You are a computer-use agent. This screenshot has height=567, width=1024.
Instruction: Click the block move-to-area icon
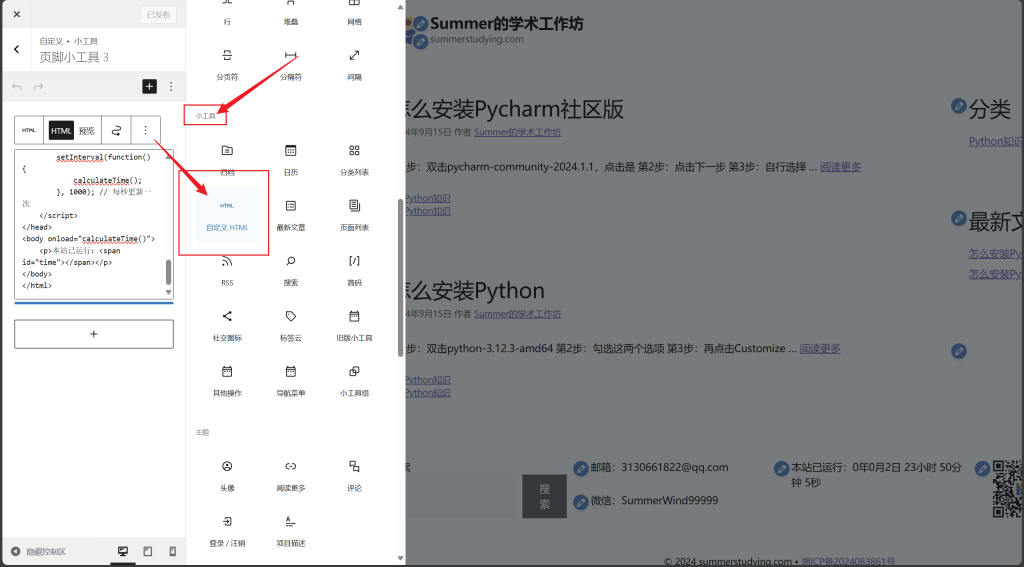(x=116, y=131)
